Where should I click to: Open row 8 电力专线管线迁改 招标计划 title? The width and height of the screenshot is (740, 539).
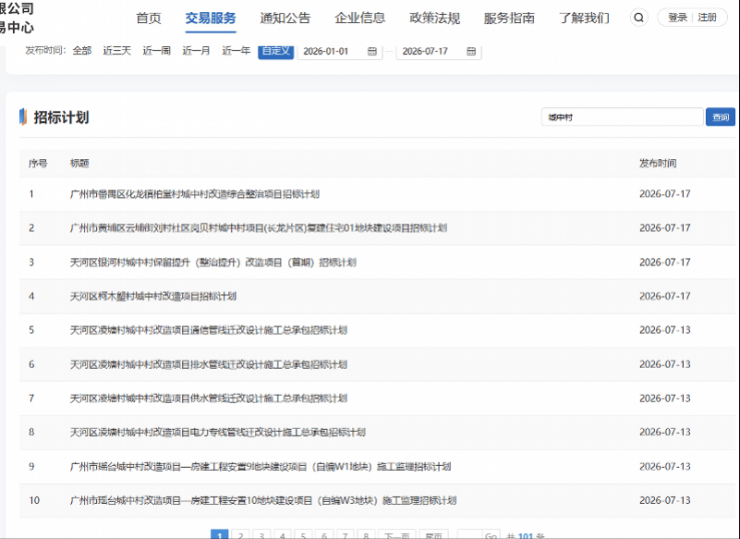(x=218, y=432)
